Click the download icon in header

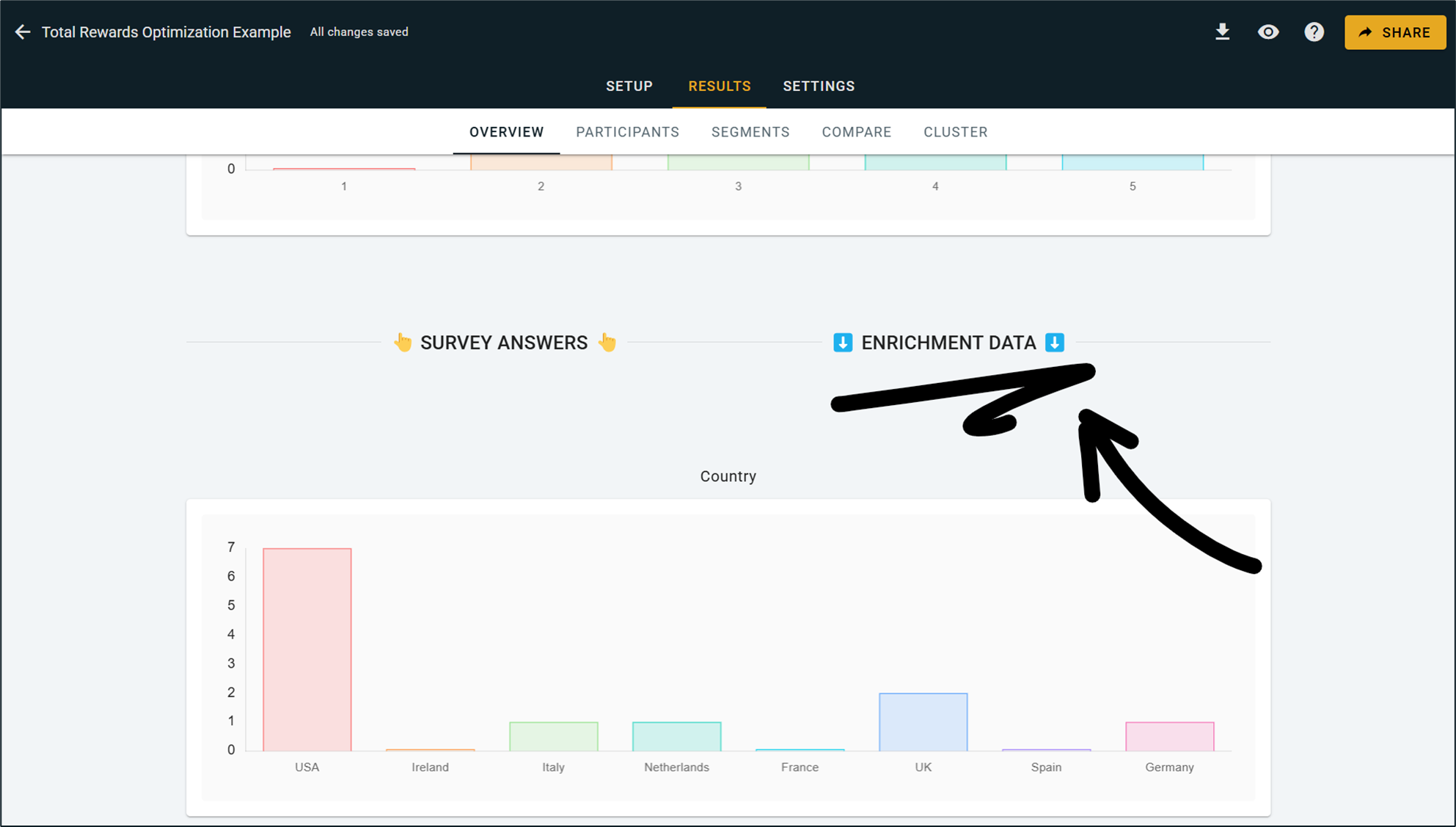[x=1222, y=32]
